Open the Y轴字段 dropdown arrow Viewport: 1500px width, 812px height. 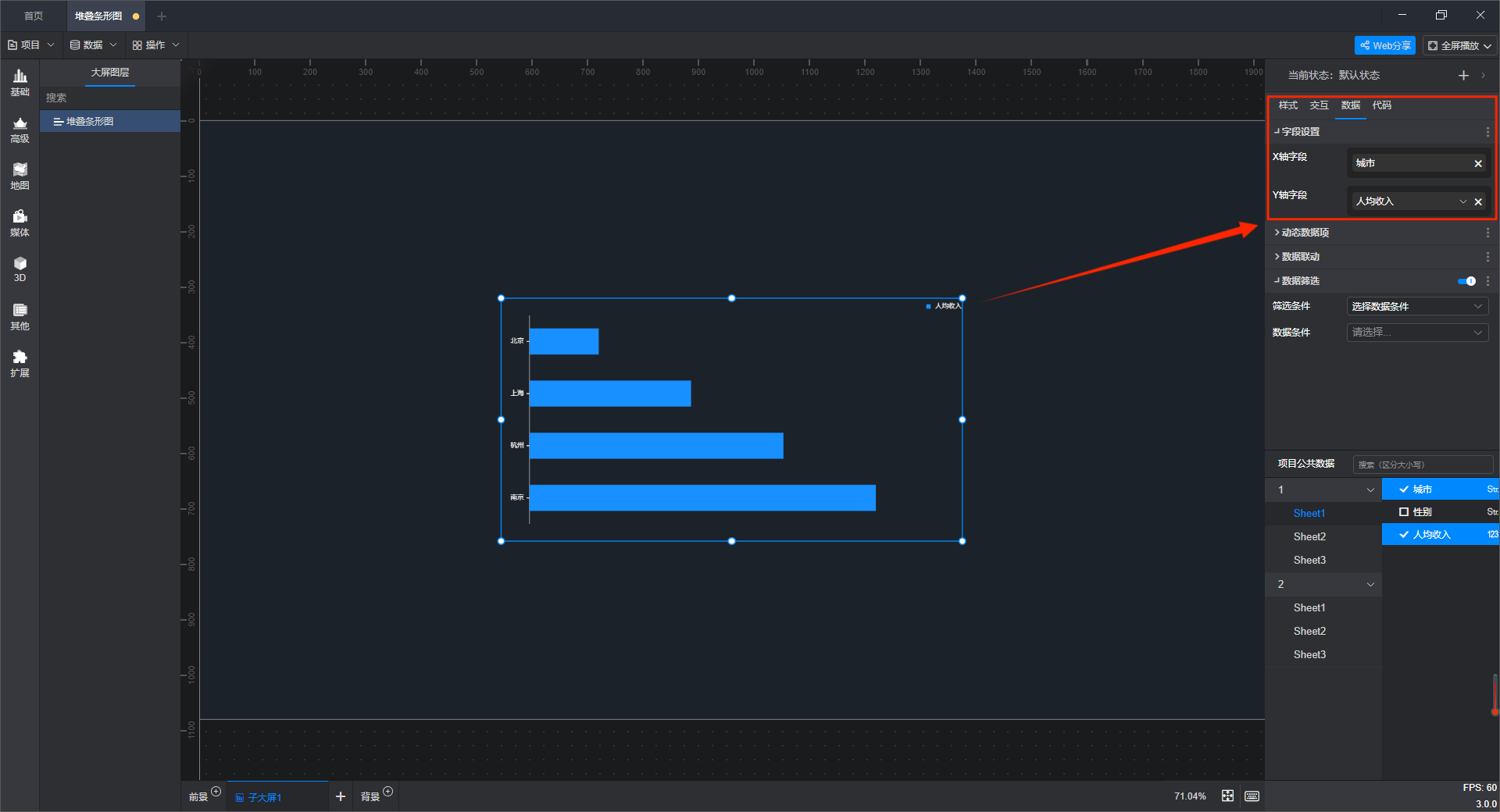(x=1463, y=201)
